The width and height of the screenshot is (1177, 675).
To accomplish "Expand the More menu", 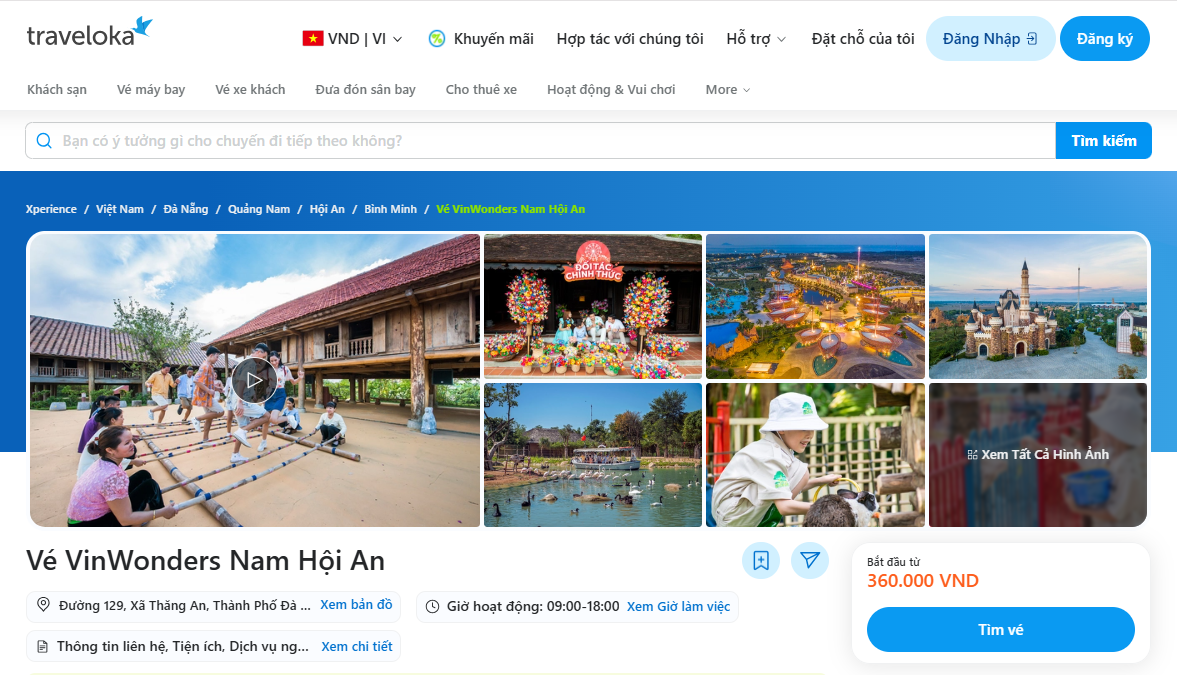I will click(727, 89).
